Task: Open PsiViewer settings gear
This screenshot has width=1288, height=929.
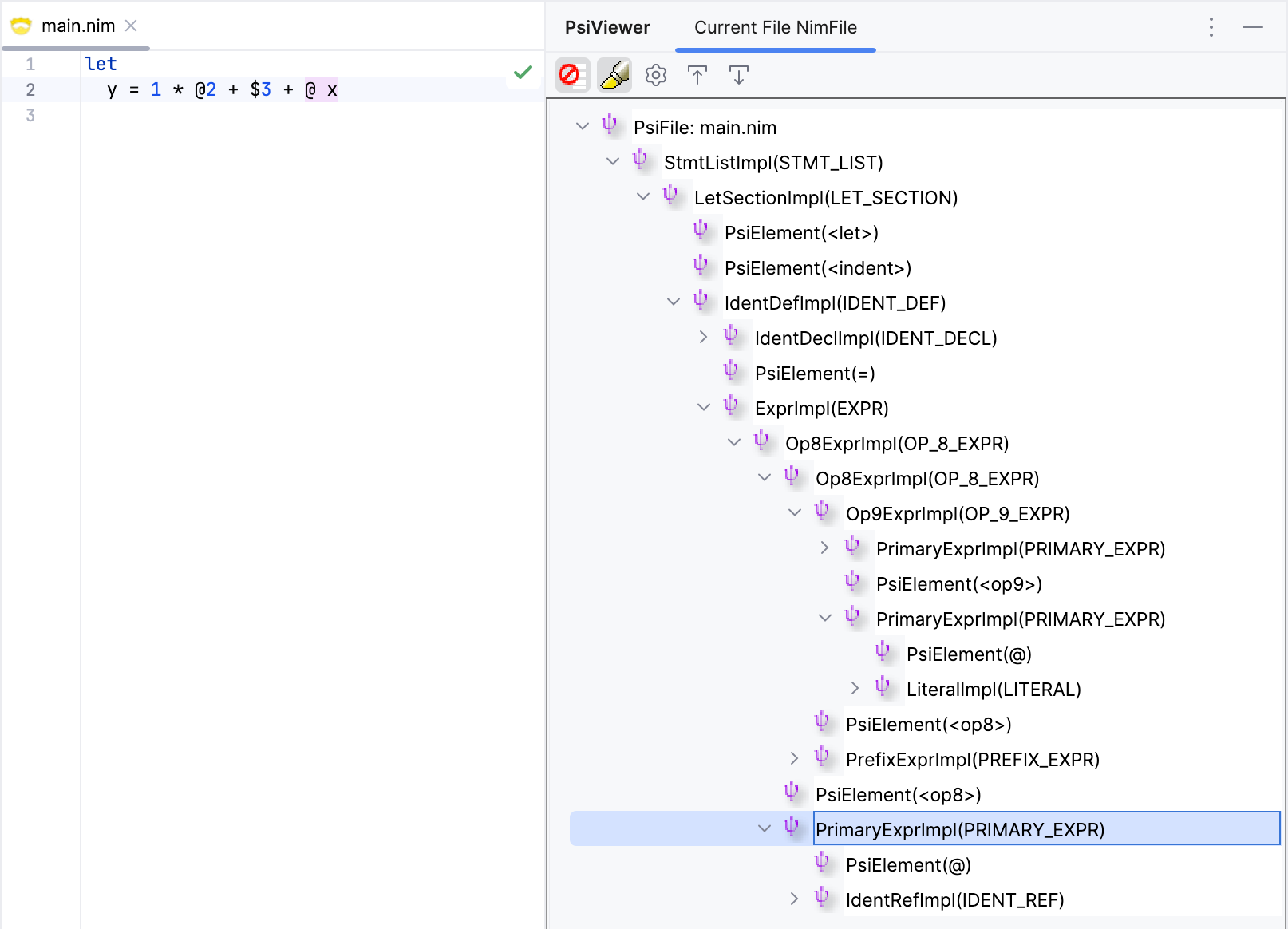Action: coord(656,75)
